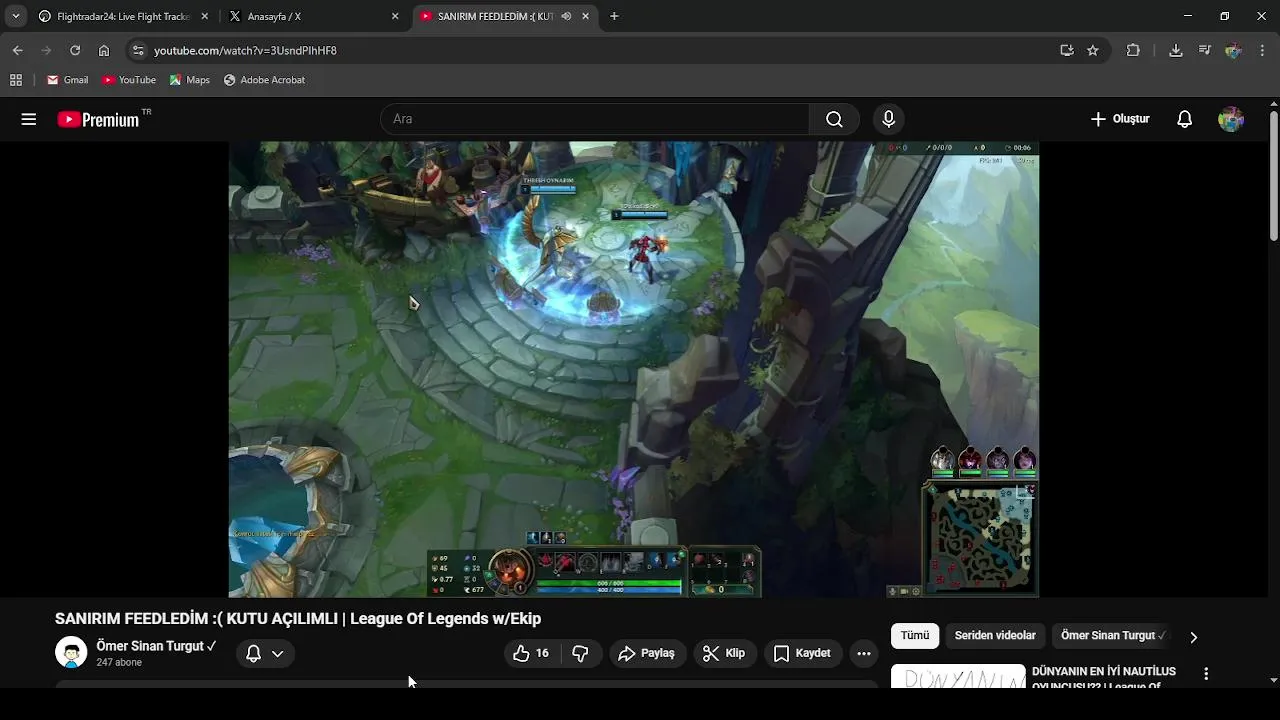This screenshot has height=720, width=1280.
Task: Reload the page
Action: pyautogui.click(x=75, y=50)
